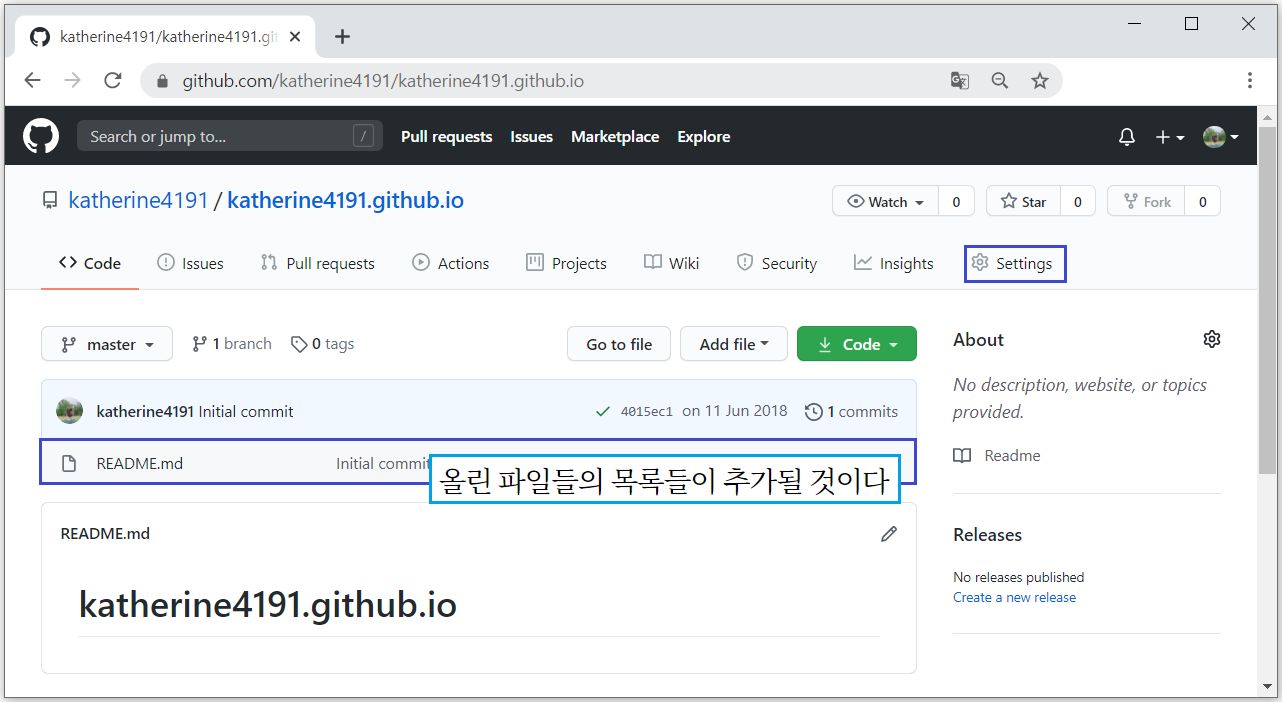Open the 4015ec1 commit hash
The image size is (1282, 702).
point(647,411)
